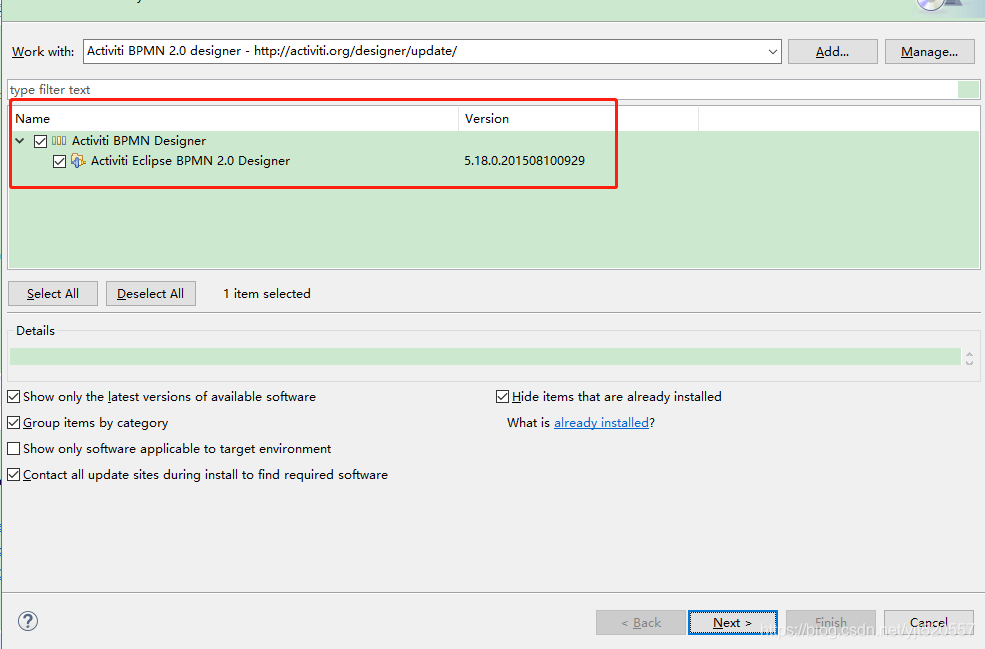Toggle Show only the latest versions checkbox
Screen dimensions: 985x649
click(13, 396)
